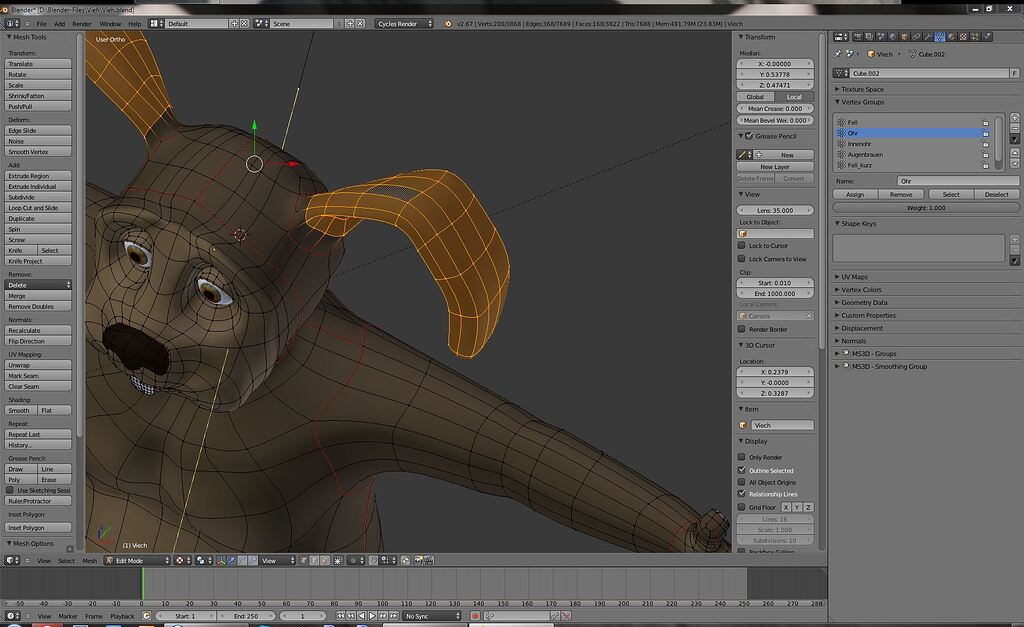Expand the UV Maps panel
Screen dimensions: 1024x627
tap(854, 277)
